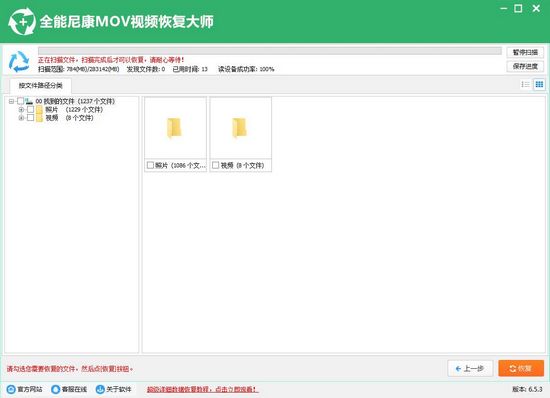550x398 pixels.
Task: Check the 视频 checkbox in tree
Action: pos(31,118)
